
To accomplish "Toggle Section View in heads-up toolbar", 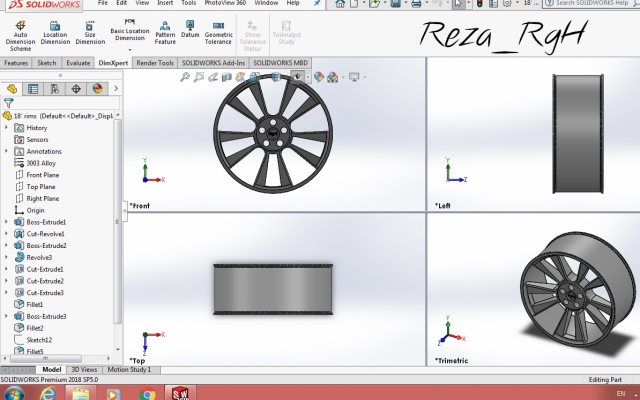I will [x=227, y=77].
